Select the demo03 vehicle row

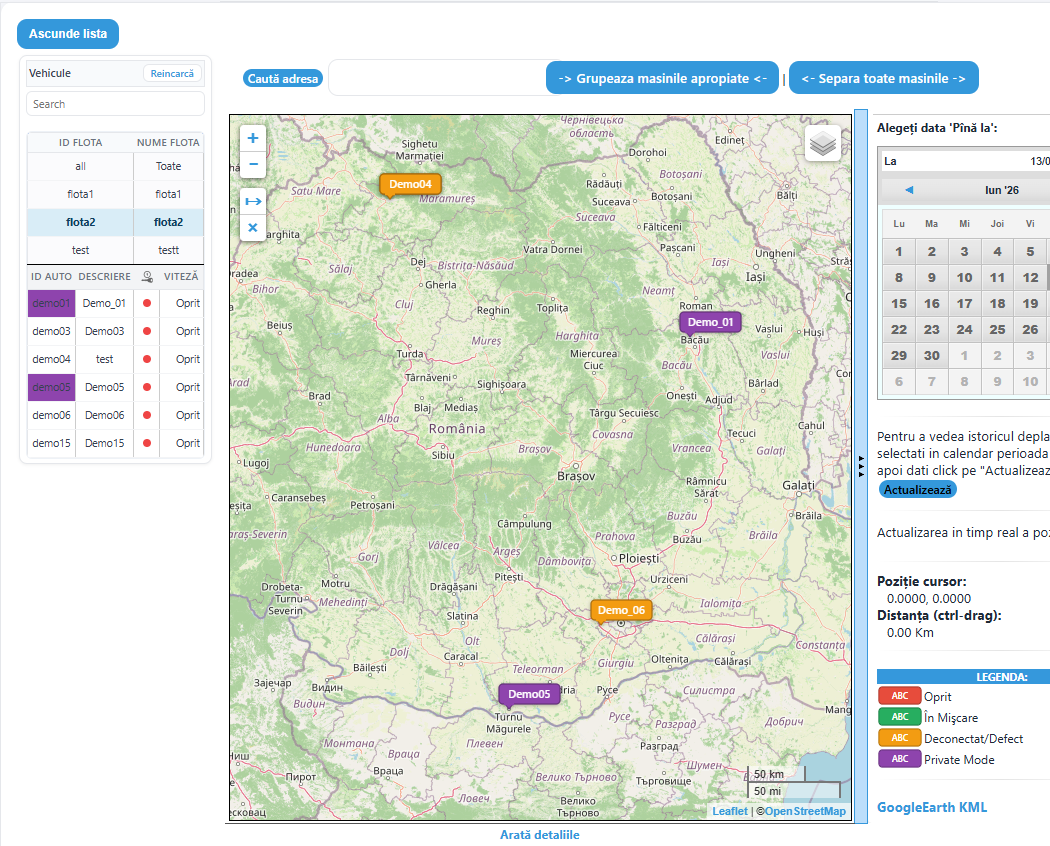click(115, 331)
